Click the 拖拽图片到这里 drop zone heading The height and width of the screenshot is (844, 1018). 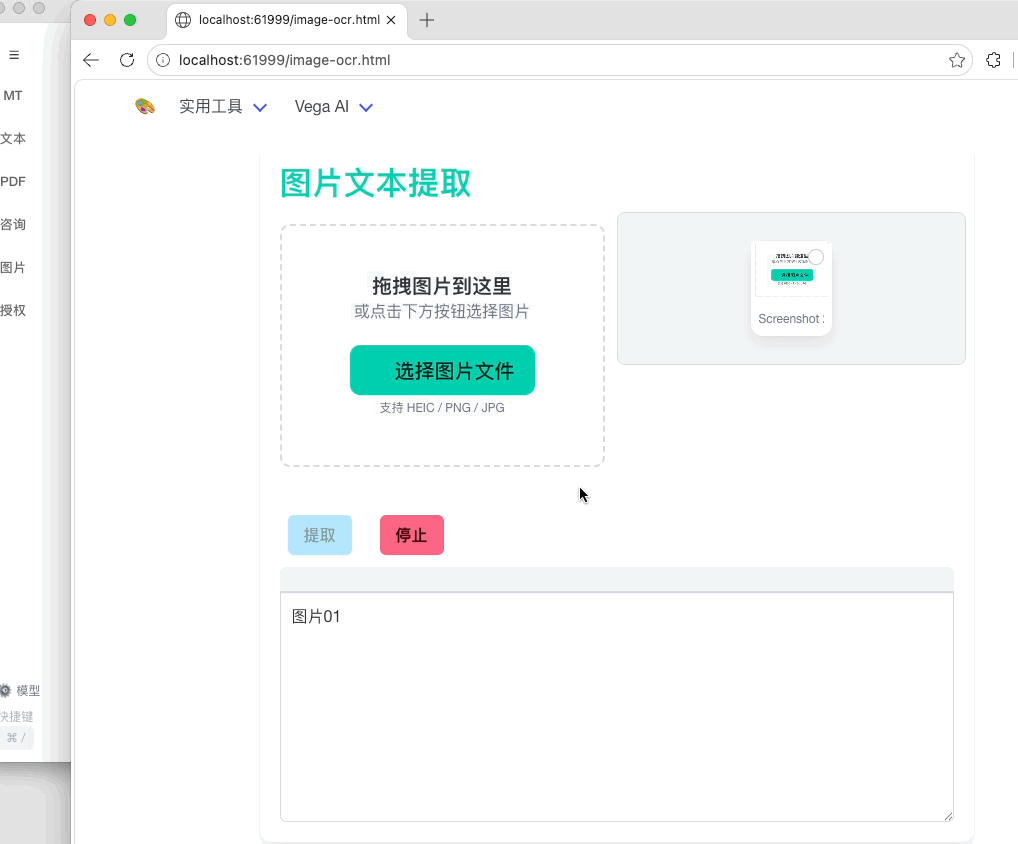coord(441,286)
